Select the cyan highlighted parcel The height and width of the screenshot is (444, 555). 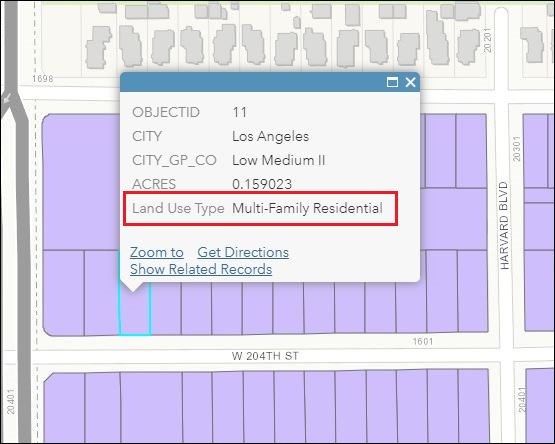pos(135,313)
